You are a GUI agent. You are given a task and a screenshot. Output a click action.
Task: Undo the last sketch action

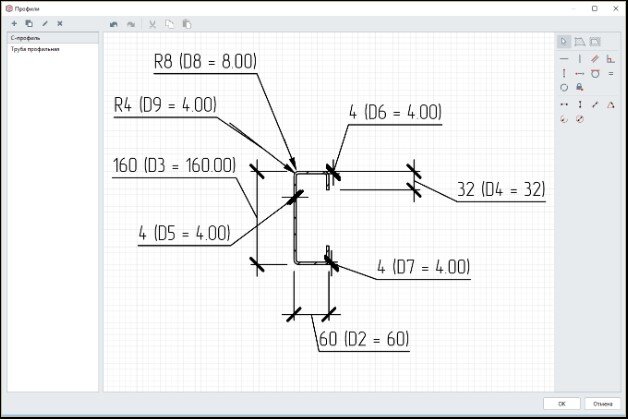coord(114,24)
